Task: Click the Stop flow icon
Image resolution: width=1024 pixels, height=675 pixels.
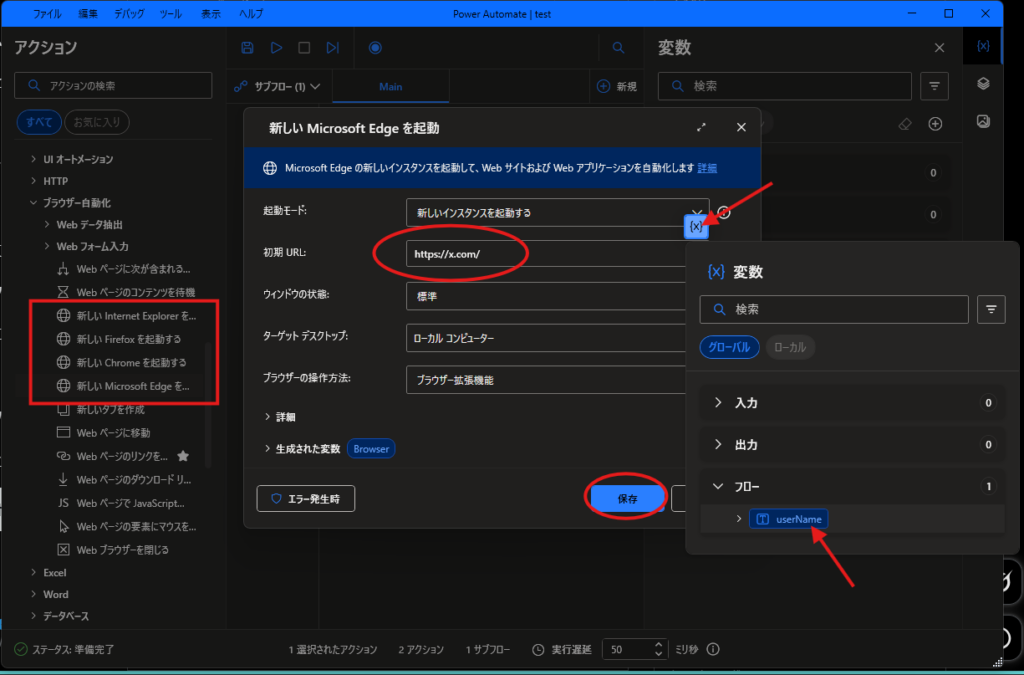Action: tap(304, 48)
